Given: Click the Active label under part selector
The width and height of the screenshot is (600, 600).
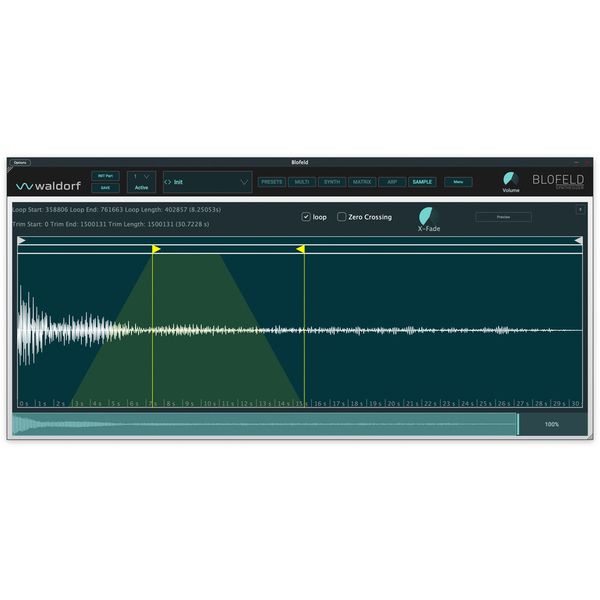Looking at the screenshot, I should pyautogui.click(x=141, y=188).
